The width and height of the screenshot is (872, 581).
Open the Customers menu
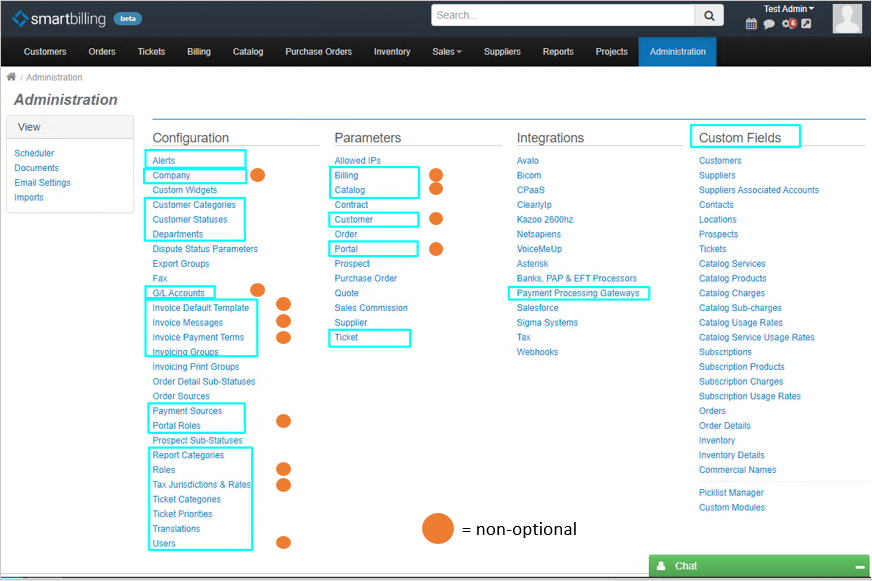tap(45, 52)
